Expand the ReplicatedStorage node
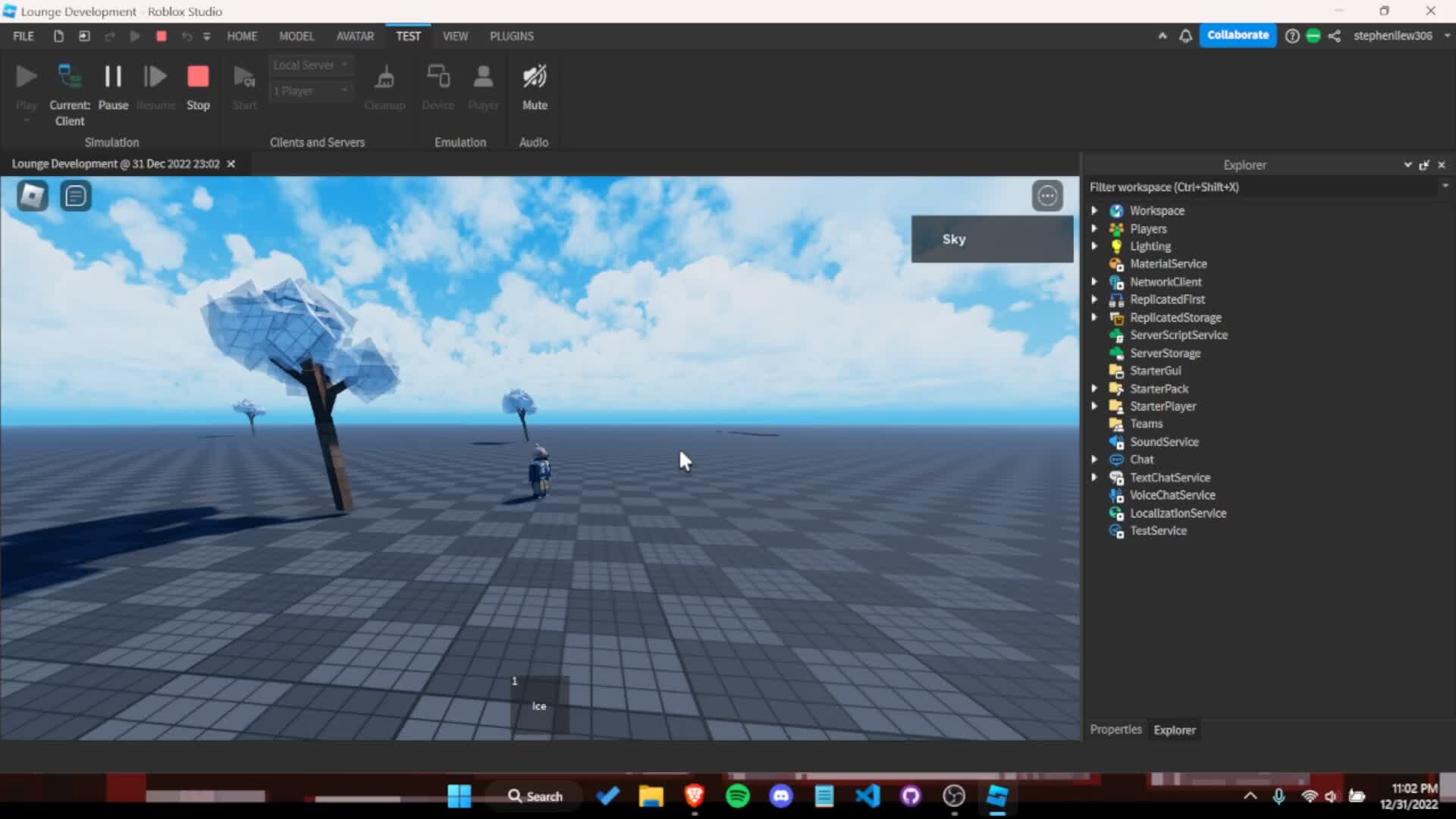The image size is (1456, 819). [1094, 318]
